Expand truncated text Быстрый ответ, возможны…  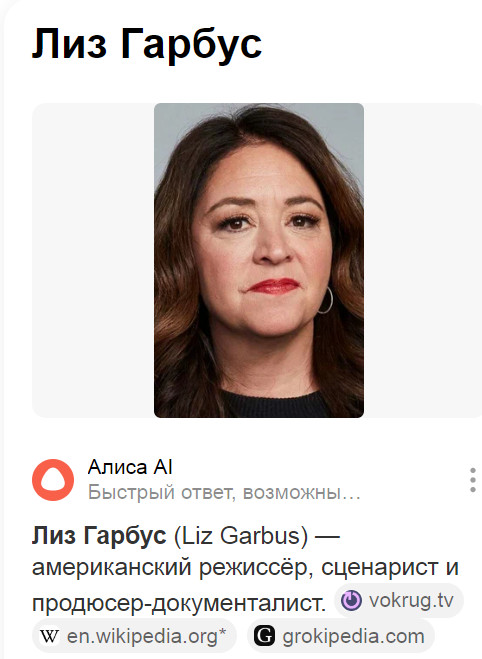[x=224, y=492]
